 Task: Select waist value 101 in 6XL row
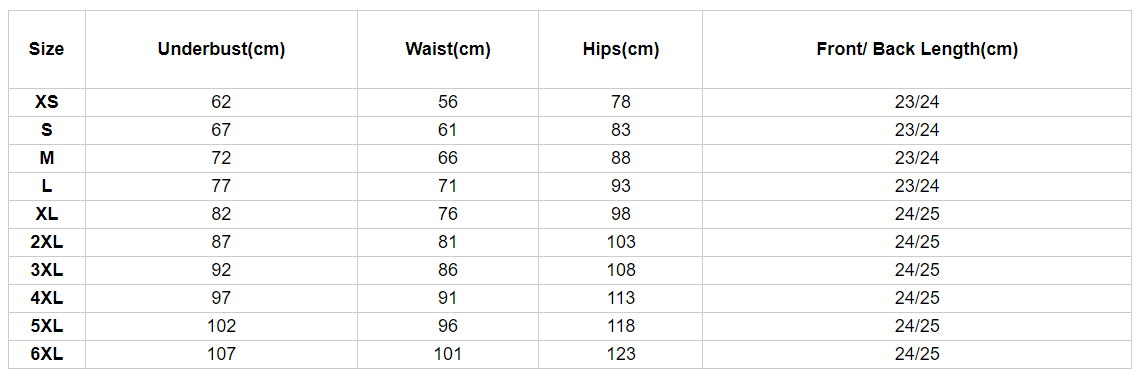point(448,355)
